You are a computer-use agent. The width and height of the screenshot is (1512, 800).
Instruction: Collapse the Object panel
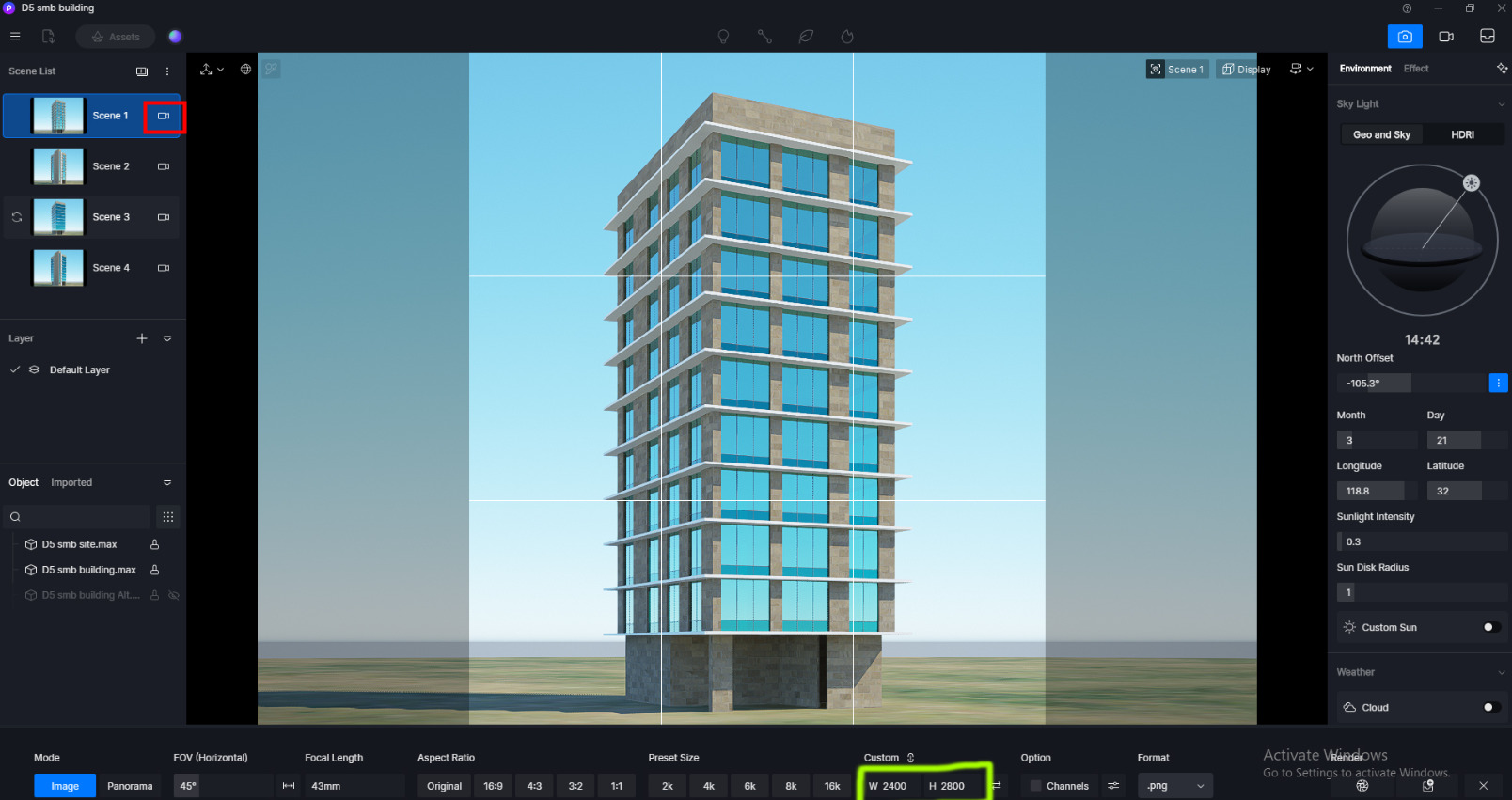(167, 482)
